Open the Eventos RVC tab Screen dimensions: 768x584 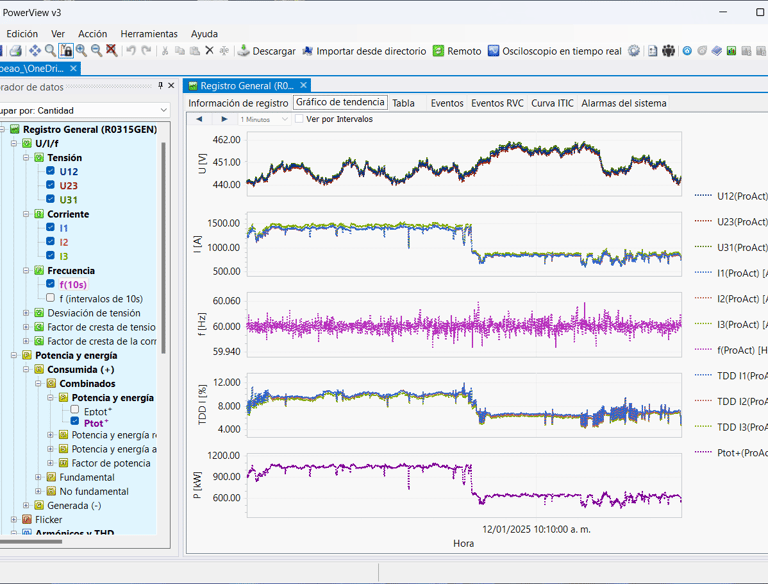pos(497,103)
